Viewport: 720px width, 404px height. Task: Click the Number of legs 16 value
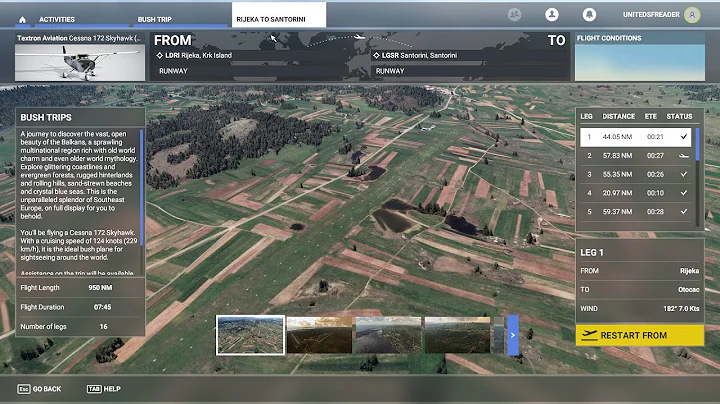[x=103, y=326]
